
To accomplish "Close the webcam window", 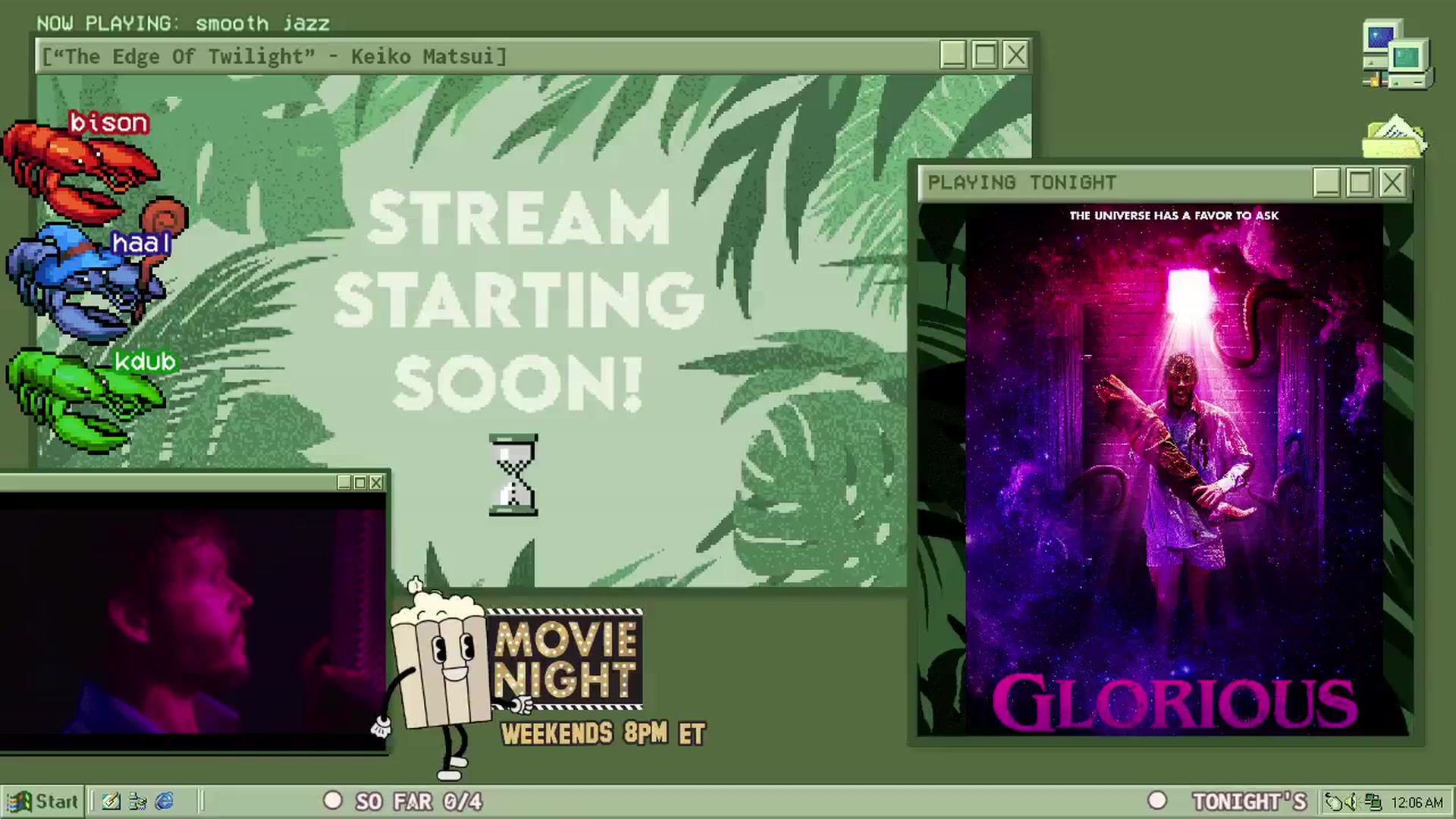I will click(x=376, y=482).
